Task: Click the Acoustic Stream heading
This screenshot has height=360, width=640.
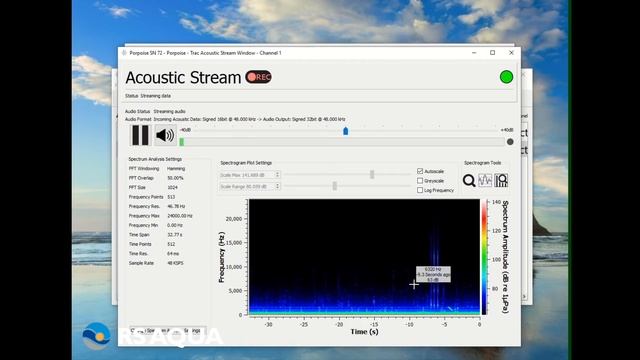Action: (183, 78)
